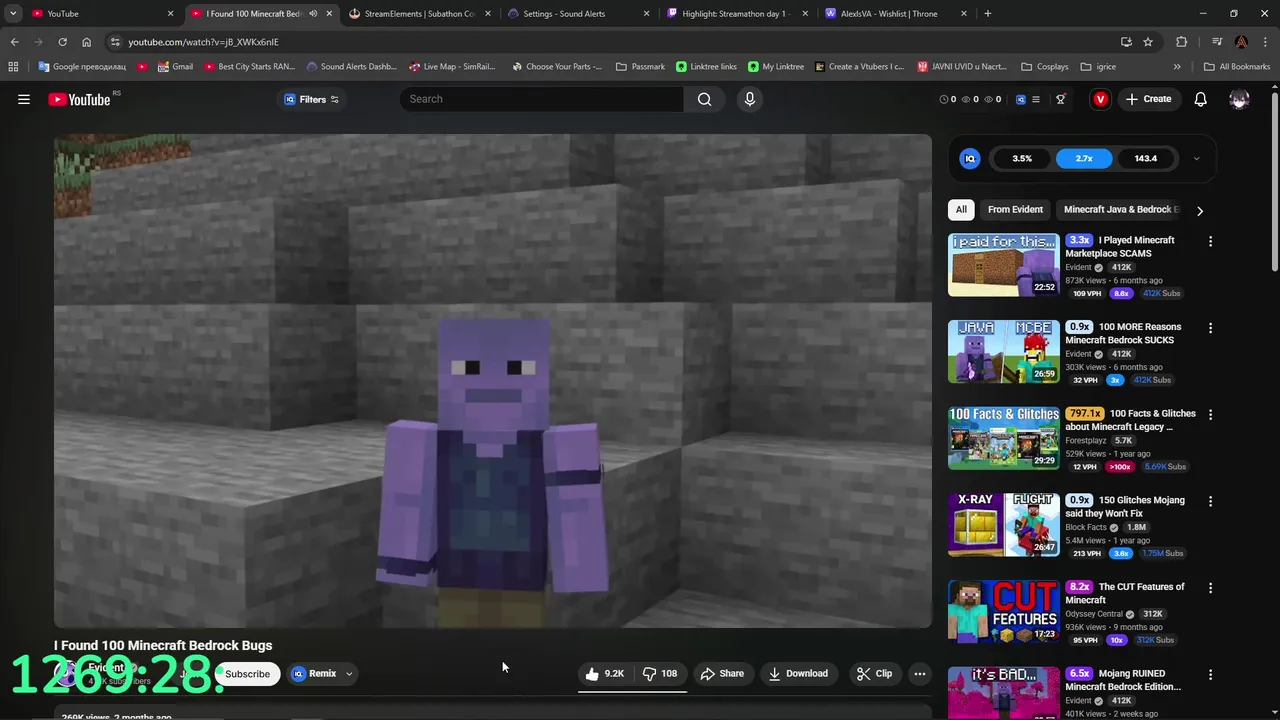Open the Gmail bookmark
This screenshot has width=1280, height=720.
pyautogui.click(x=174, y=67)
